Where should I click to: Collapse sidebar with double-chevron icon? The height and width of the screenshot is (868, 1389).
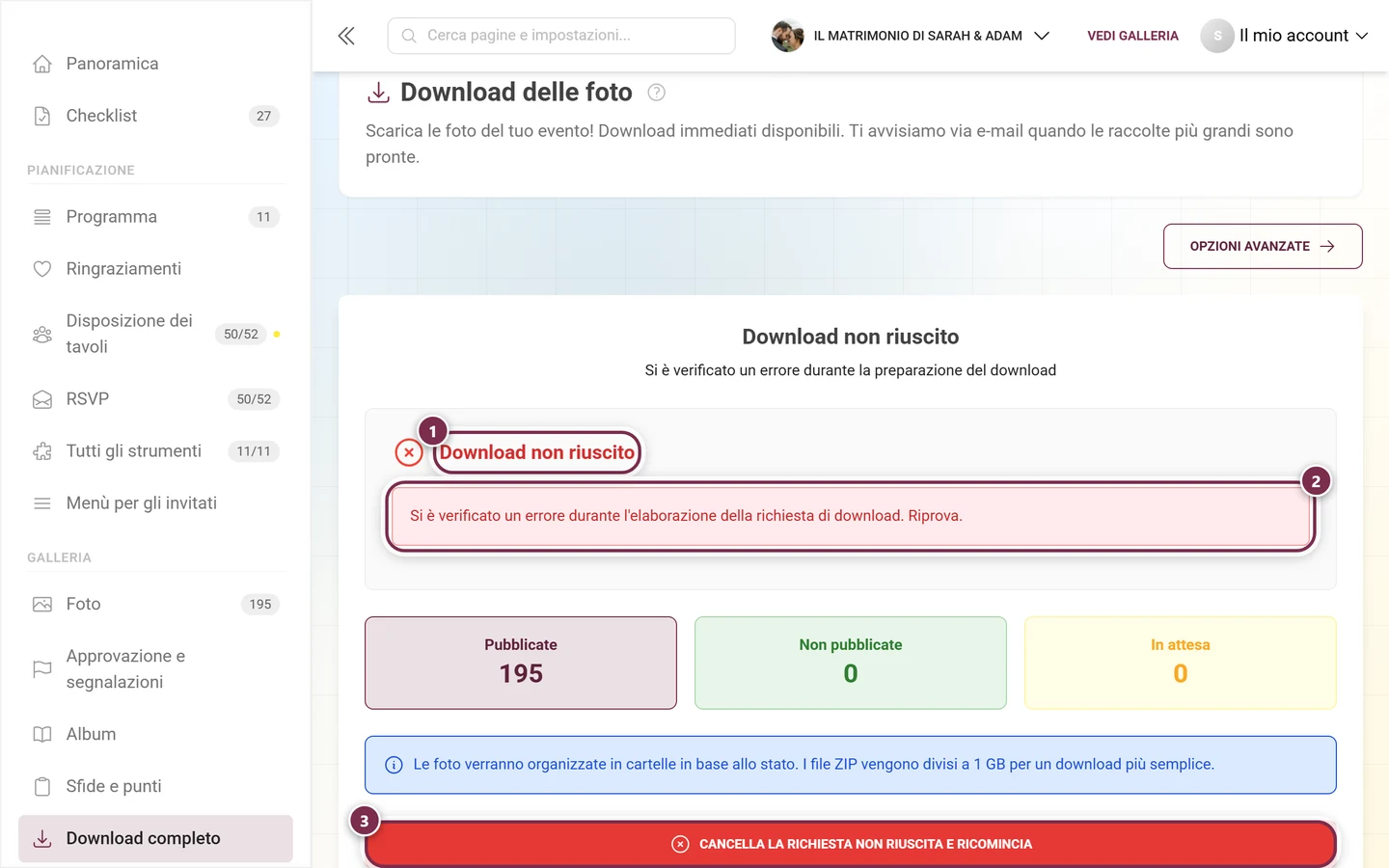[x=346, y=36]
